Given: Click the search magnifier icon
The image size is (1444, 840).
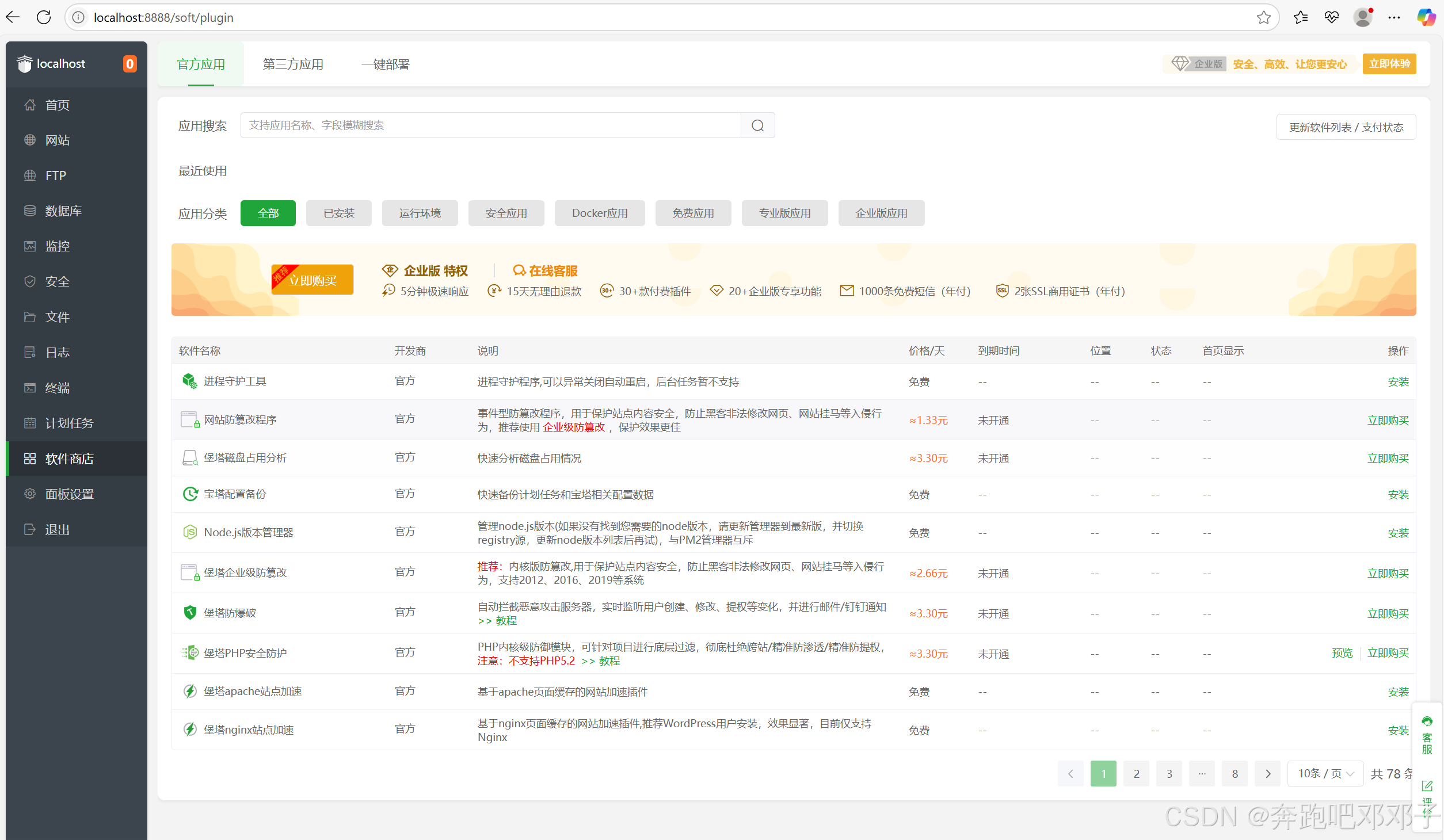Looking at the screenshot, I should [757, 125].
